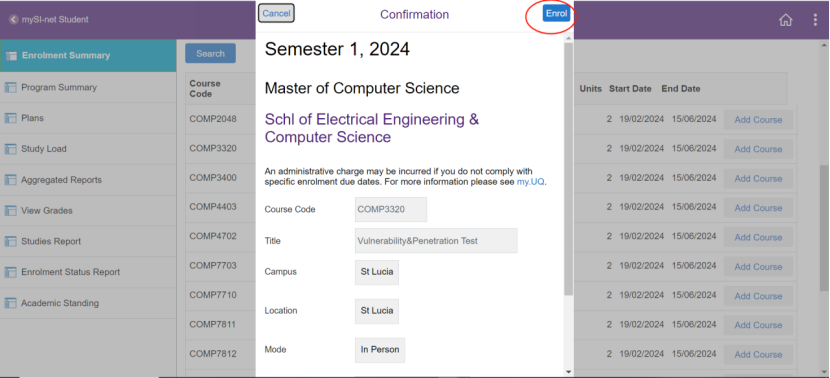The width and height of the screenshot is (830, 378).
Task: Add Course for COMP2048 row
Action: [758, 120]
